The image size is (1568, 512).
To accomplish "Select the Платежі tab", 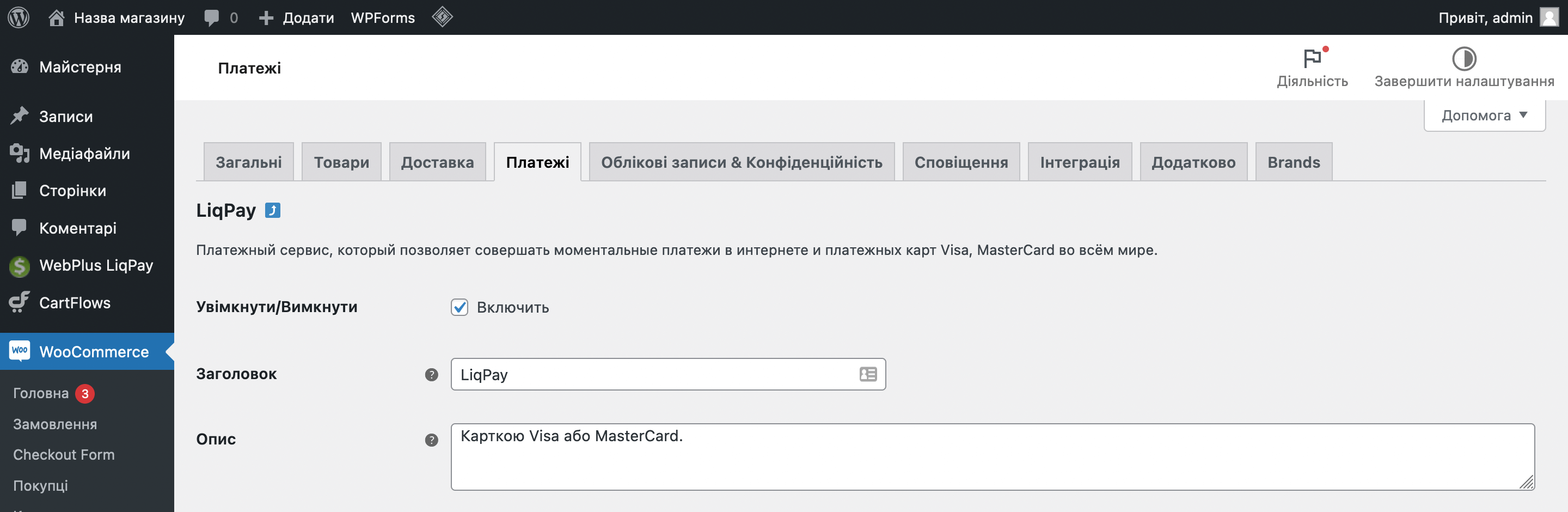I will pos(537,162).
